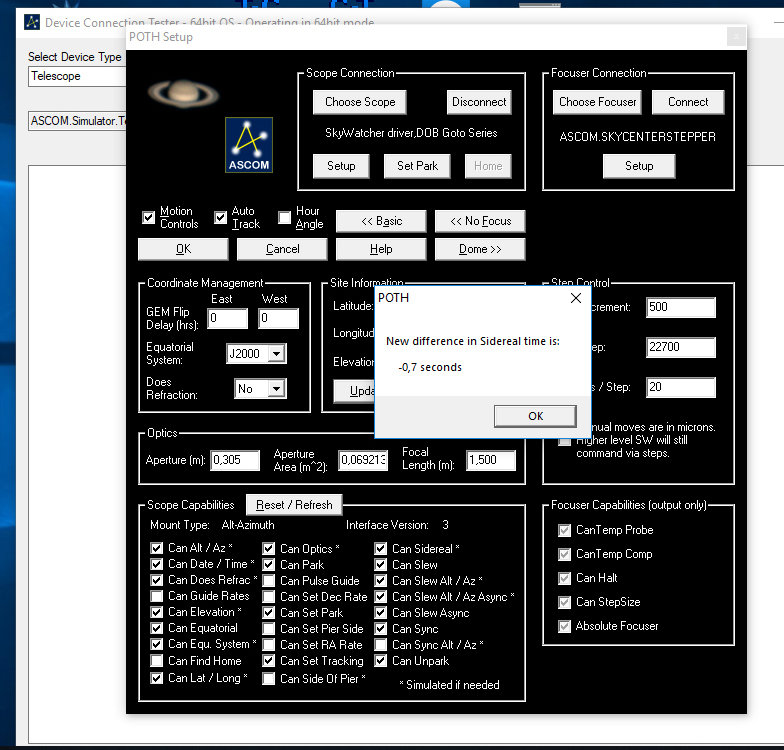The image size is (784, 750).
Task: Toggle Can Date / Time checkbox
Action: [156, 564]
